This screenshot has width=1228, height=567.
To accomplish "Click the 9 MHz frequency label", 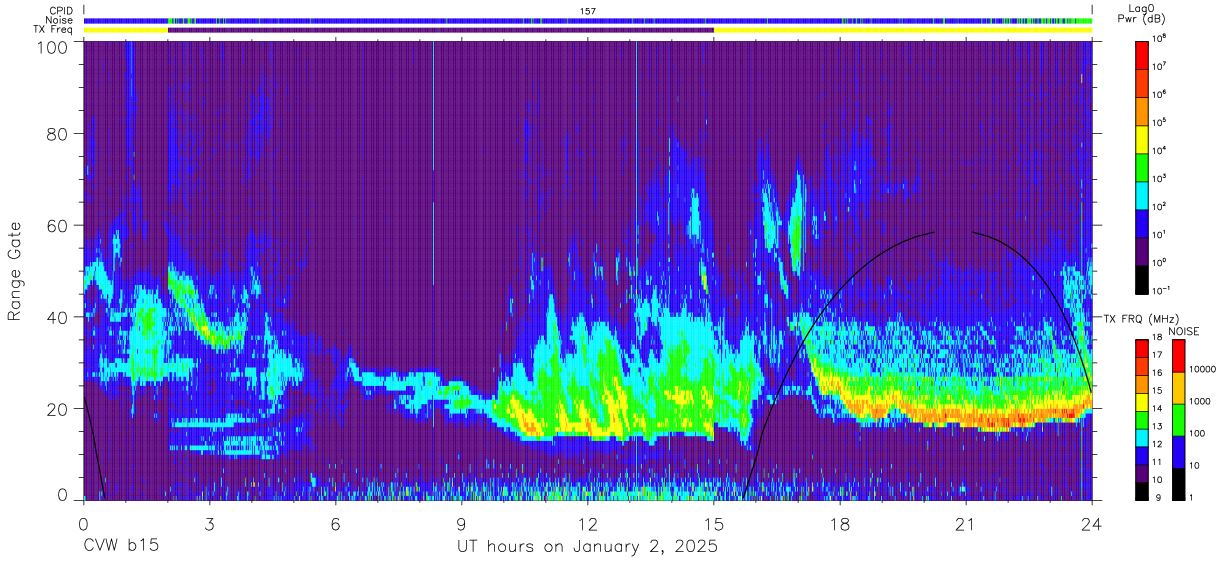I will (1160, 498).
